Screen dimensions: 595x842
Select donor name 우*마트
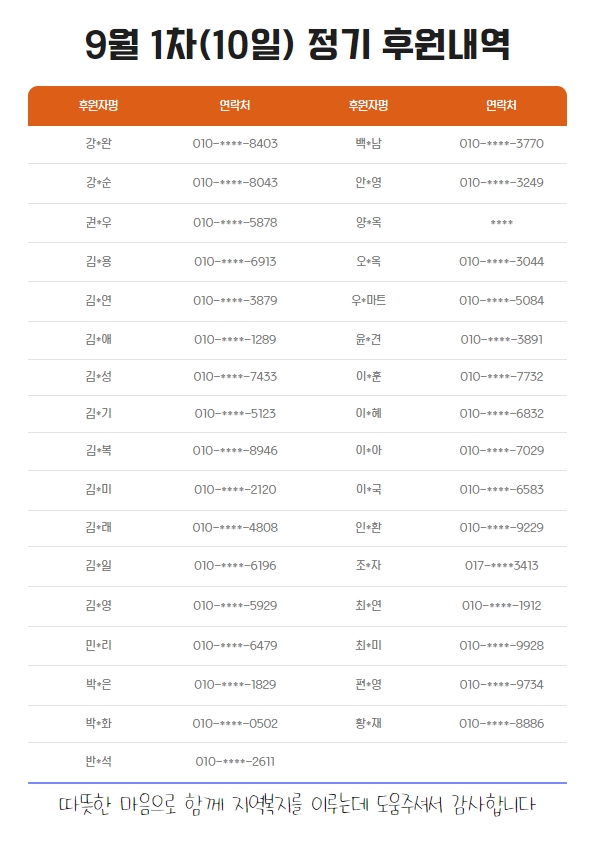[368, 300]
